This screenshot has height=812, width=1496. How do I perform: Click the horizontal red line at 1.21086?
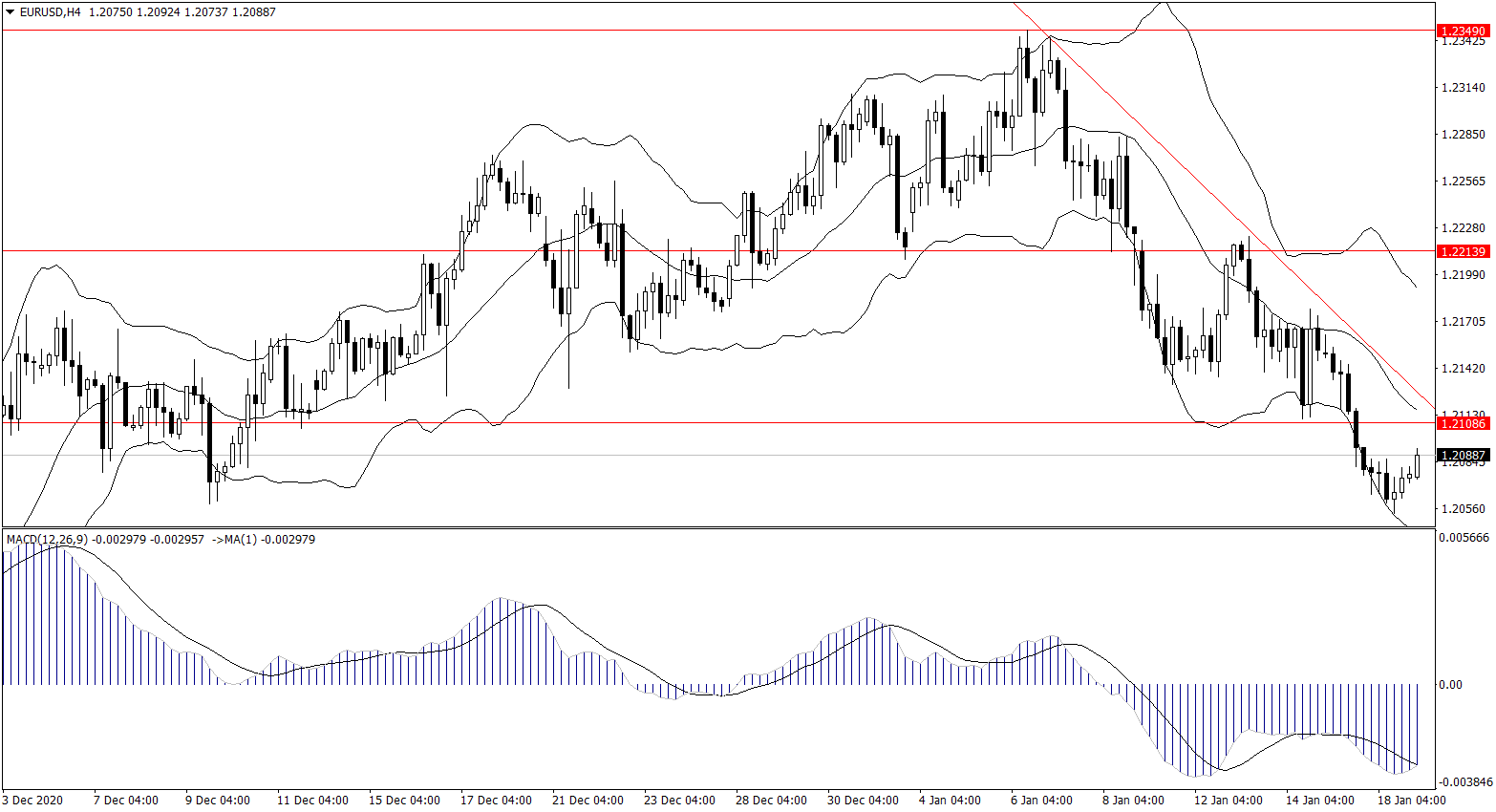(669, 422)
